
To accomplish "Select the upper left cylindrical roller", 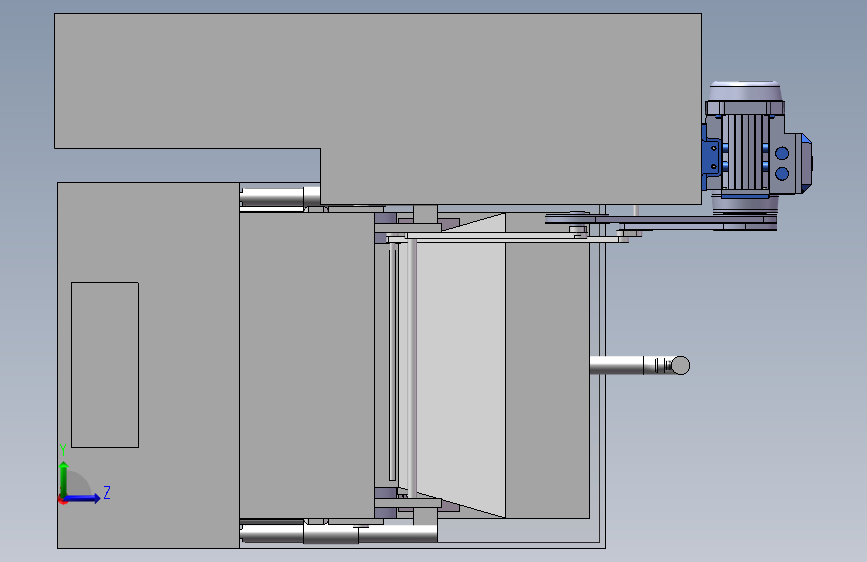I will click(280, 196).
